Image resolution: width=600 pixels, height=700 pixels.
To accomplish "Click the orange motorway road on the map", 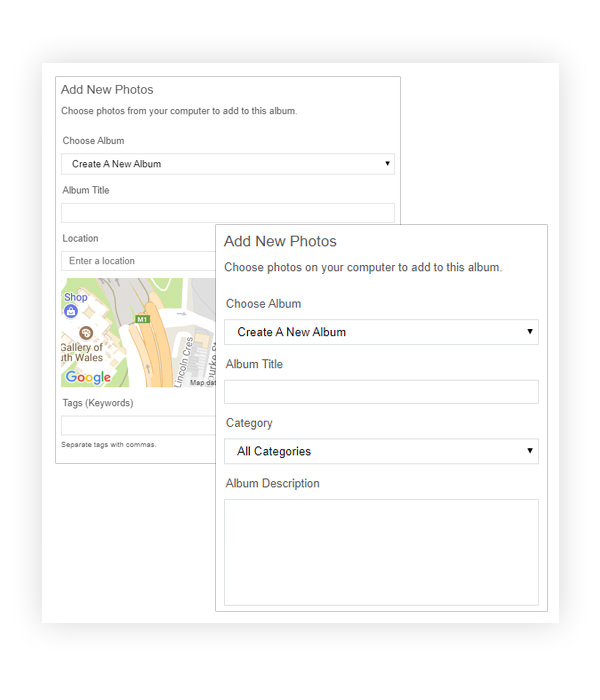I will [154, 346].
